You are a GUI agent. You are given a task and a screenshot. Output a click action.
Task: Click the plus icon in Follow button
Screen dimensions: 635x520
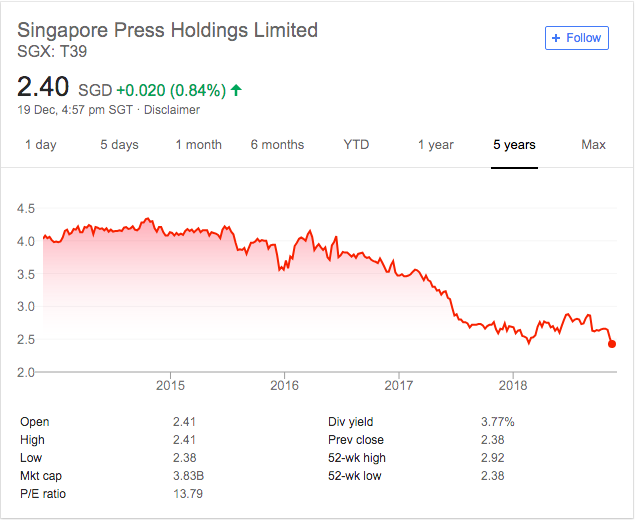point(556,38)
